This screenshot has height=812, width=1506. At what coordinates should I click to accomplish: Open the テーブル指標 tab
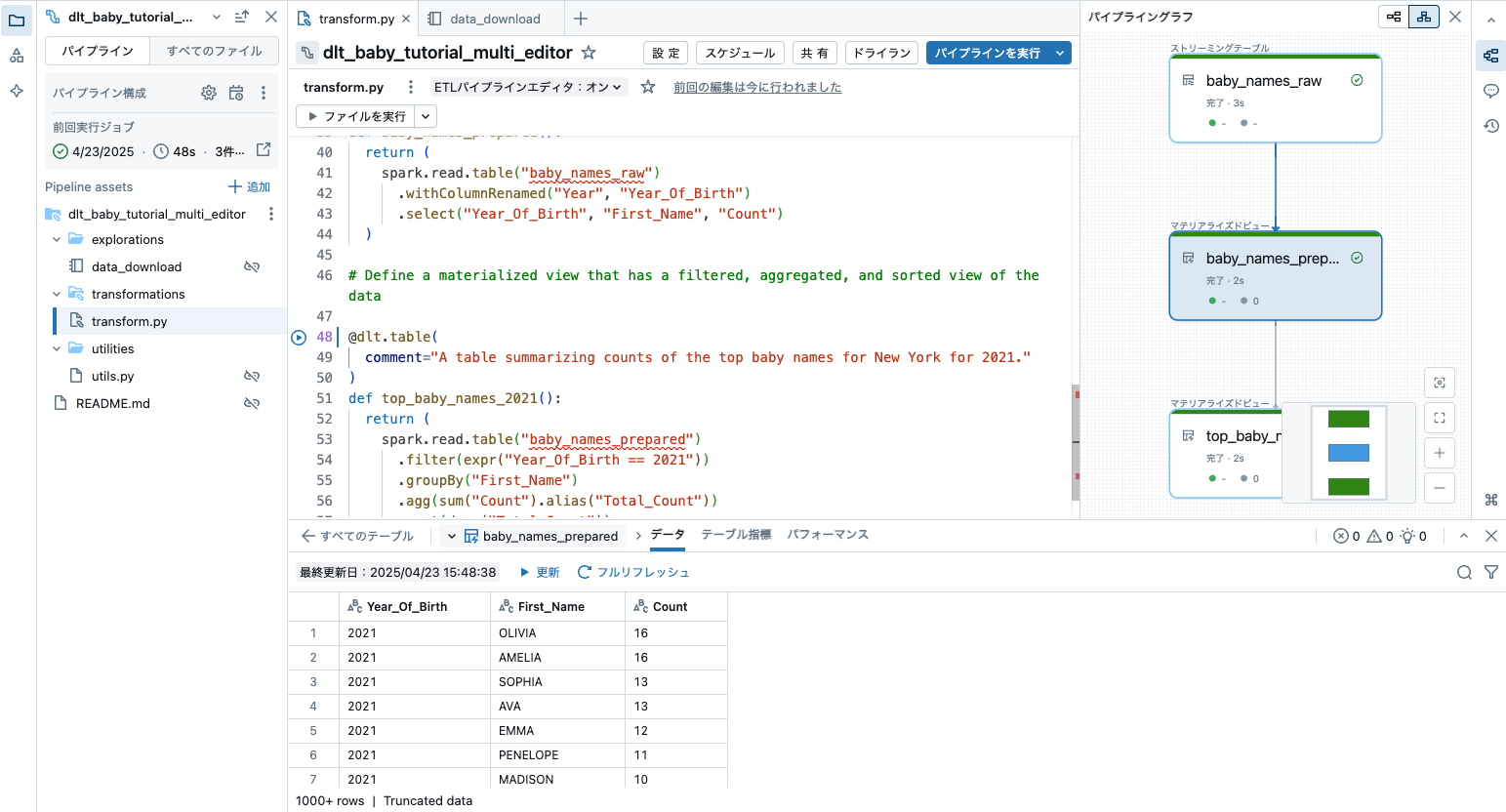[x=735, y=535]
